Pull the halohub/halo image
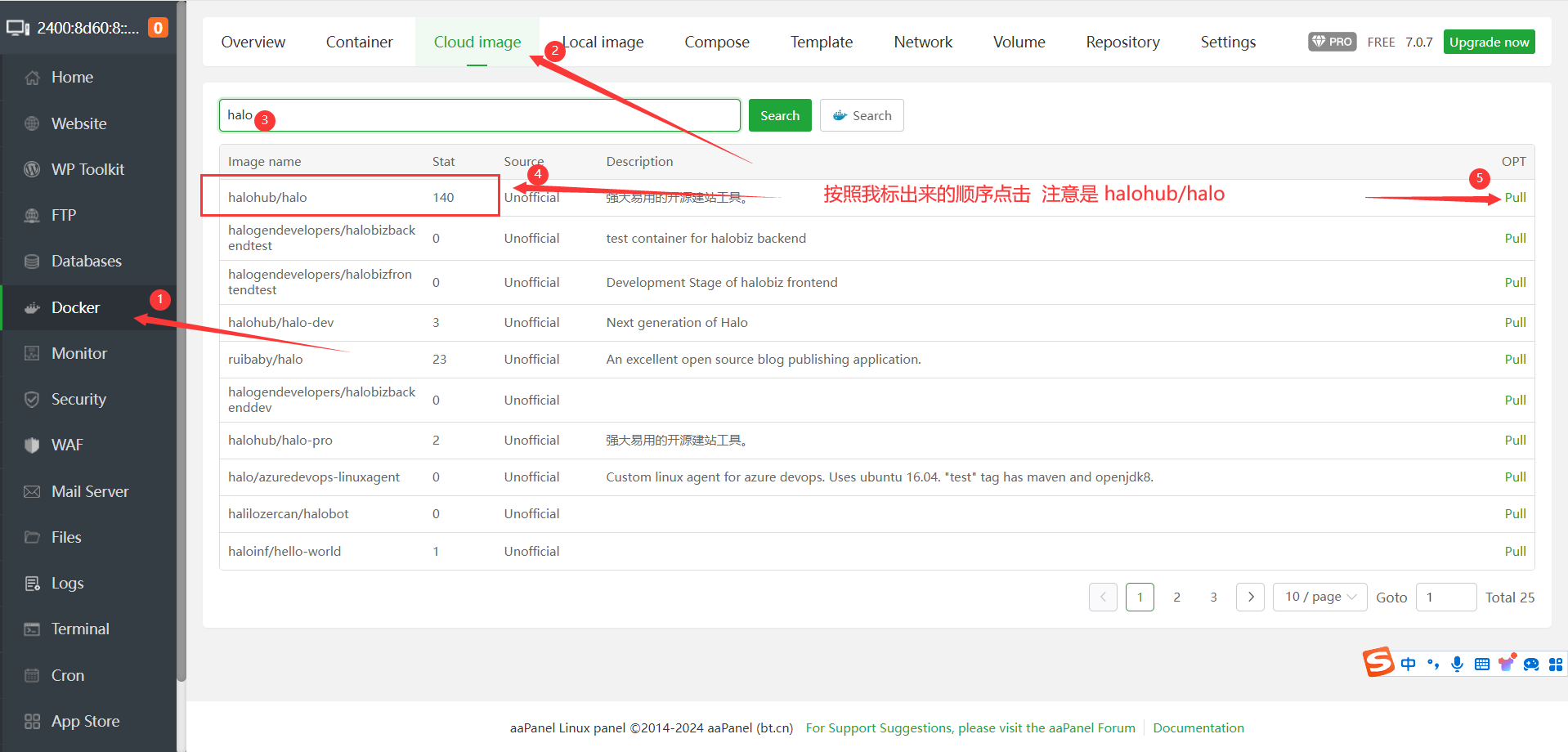Image resolution: width=1568 pixels, height=752 pixels. 1515,198
